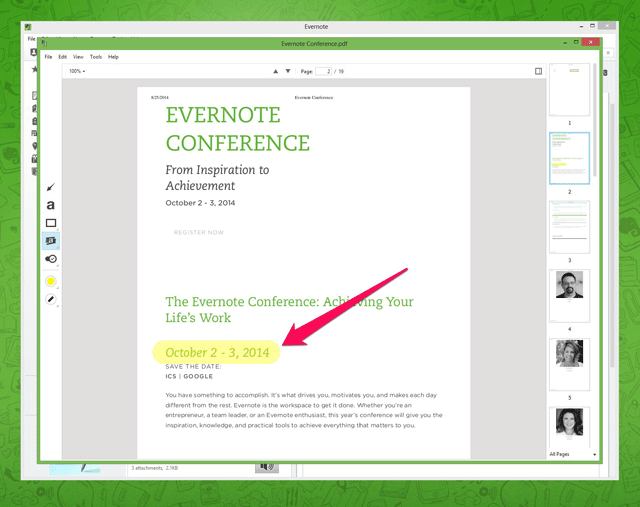This screenshot has height=507, width=640.
Task: Select the highlighted marker tool
Action: point(51,241)
